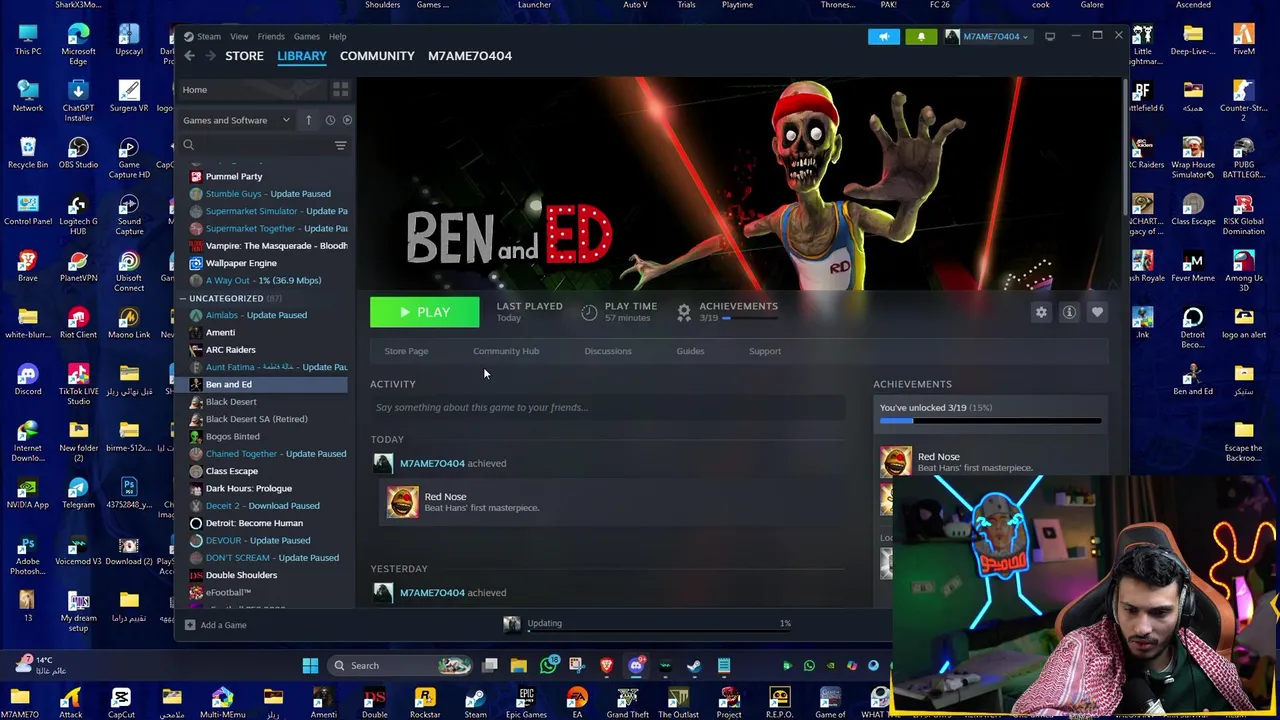Click the plus icon beside Add a Game
The width and height of the screenshot is (1280, 720).
[190, 625]
